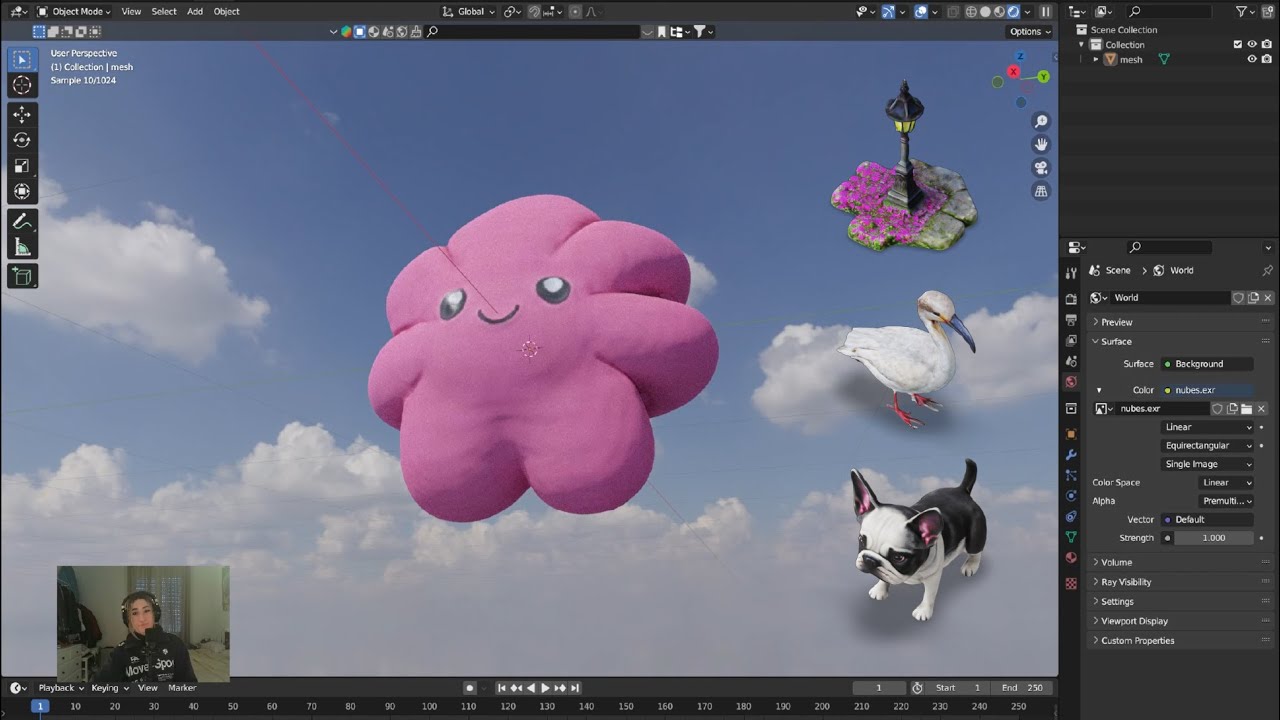The height and width of the screenshot is (720, 1280).
Task: Open the View menu in the viewport header
Action: (x=131, y=12)
